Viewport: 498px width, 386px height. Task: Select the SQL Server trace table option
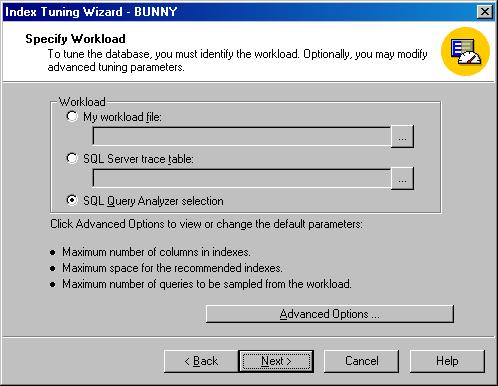tap(72, 158)
